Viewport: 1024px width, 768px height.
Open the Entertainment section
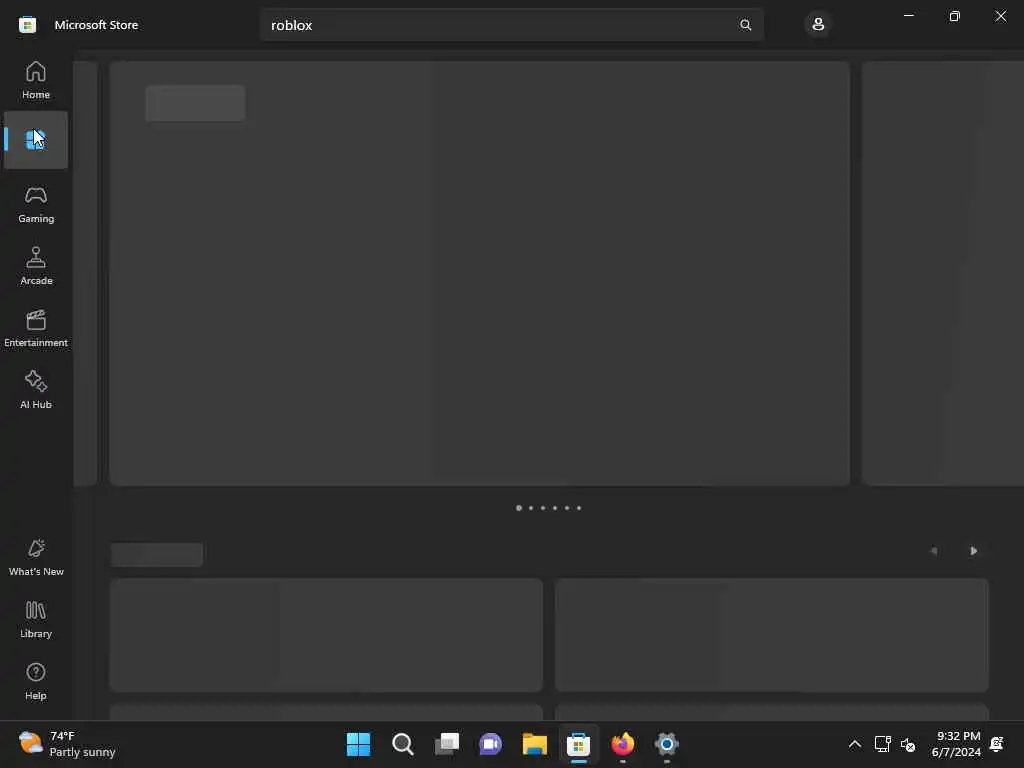pyautogui.click(x=36, y=328)
